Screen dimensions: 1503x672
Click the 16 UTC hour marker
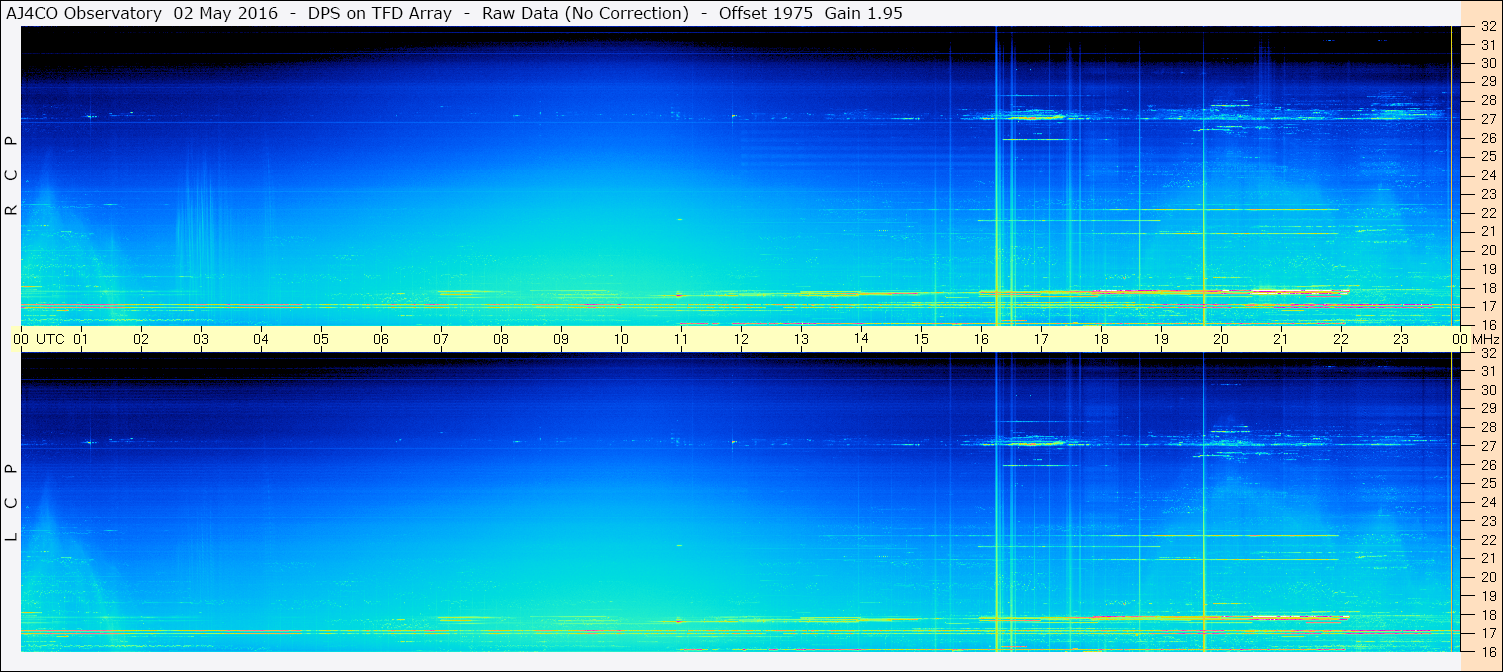pos(981,339)
